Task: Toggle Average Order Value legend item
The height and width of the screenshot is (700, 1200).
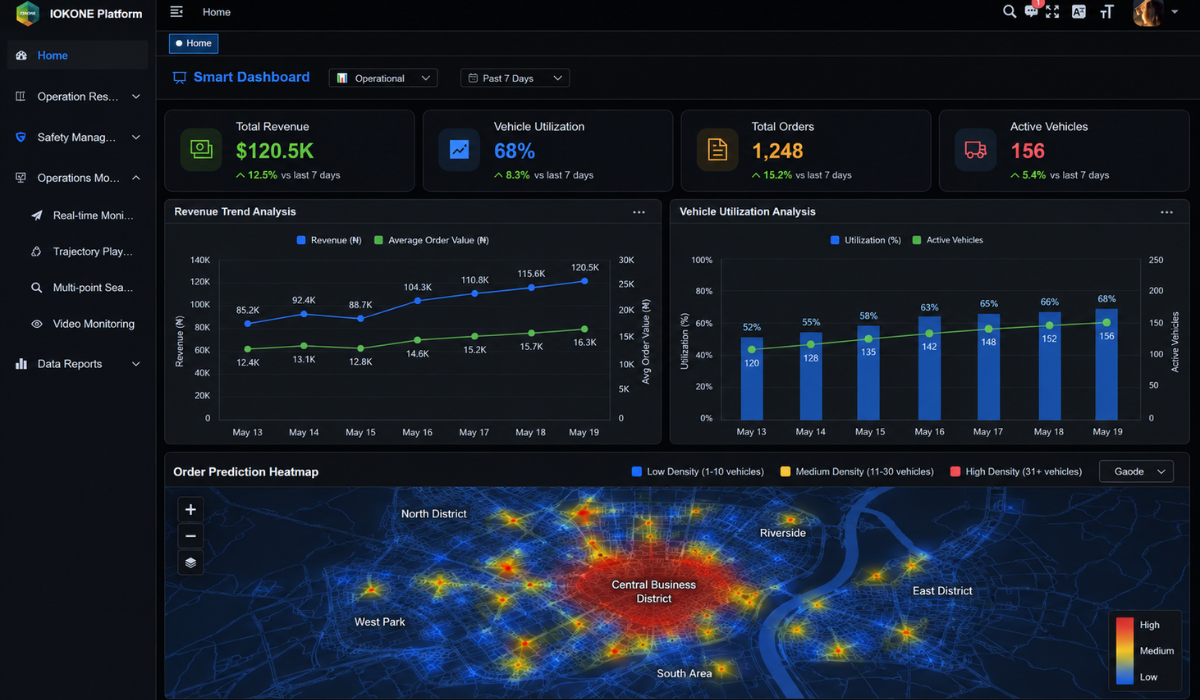Action: [431, 240]
